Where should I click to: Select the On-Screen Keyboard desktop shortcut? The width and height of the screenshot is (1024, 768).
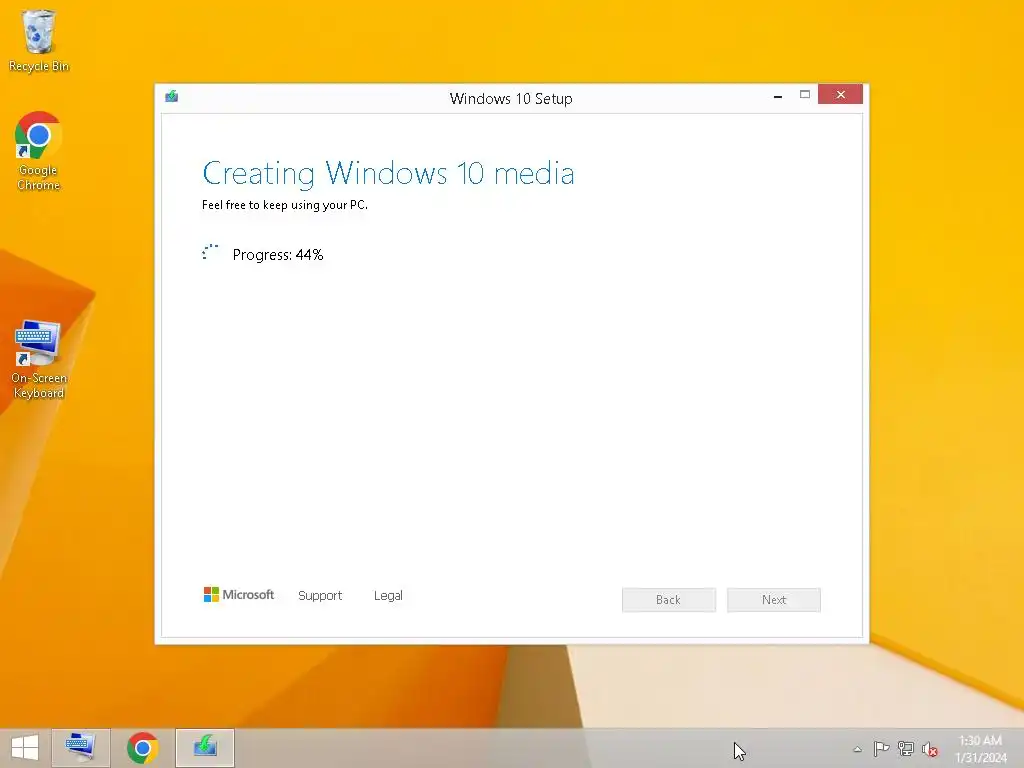pos(39,359)
